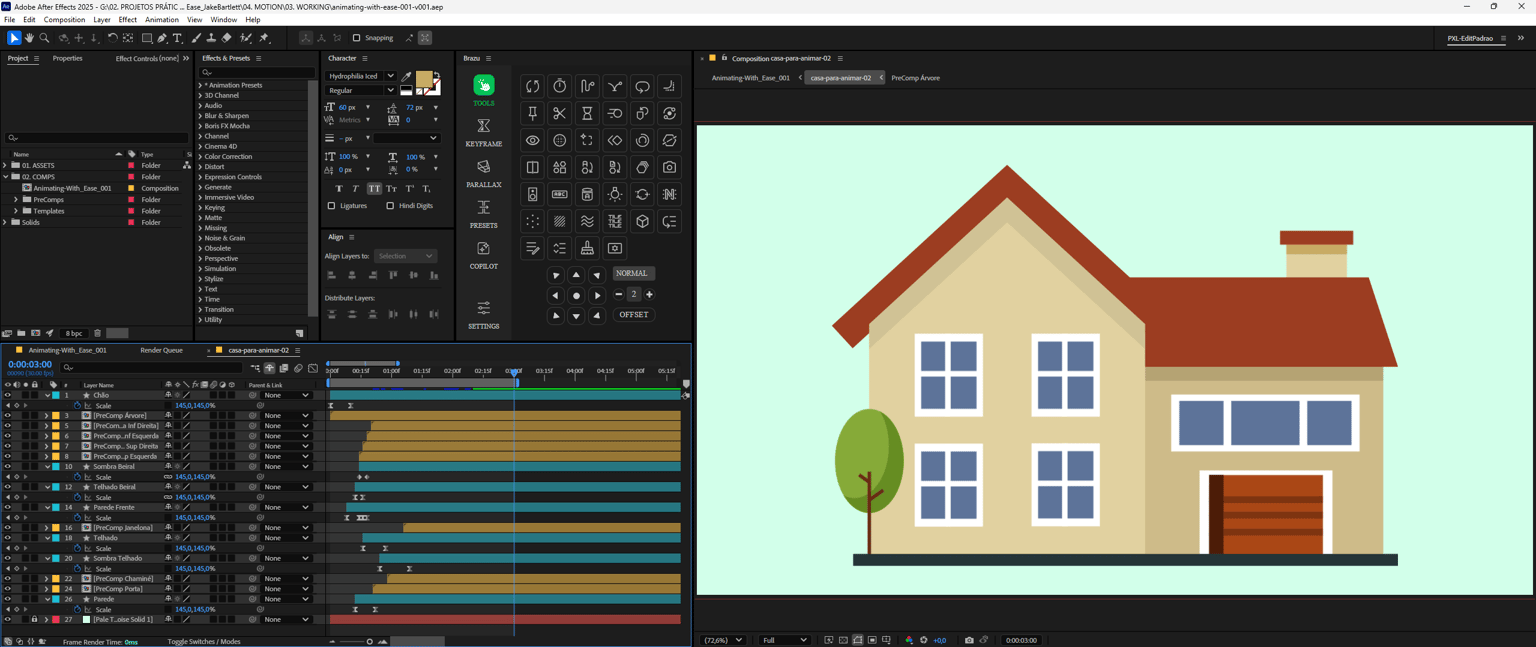This screenshot has height=647, width=1536.
Task: Select the Selection (arrow) tool
Action: coord(14,38)
